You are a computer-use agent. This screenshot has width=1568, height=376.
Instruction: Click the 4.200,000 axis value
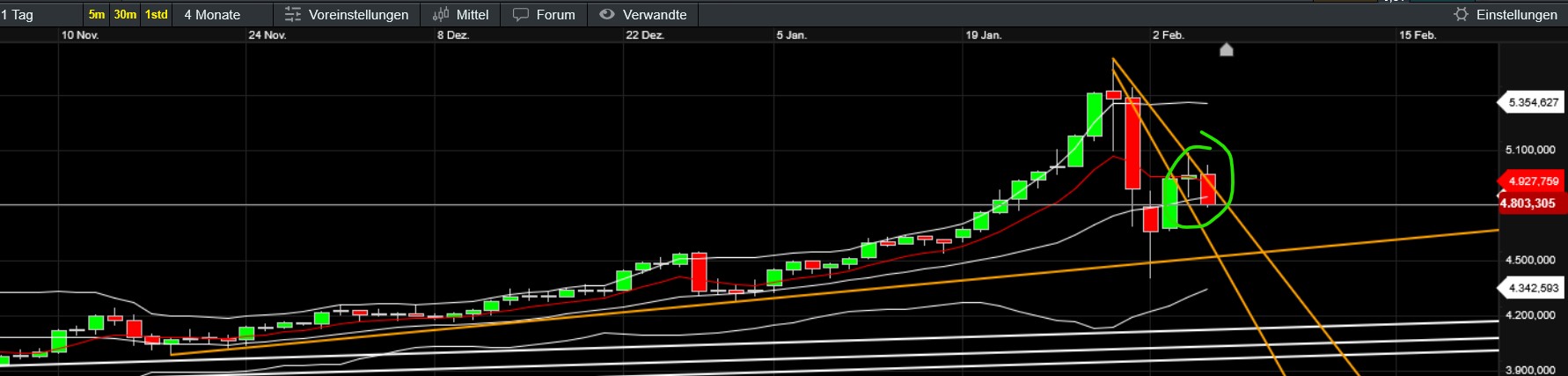[x=1530, y=315]
